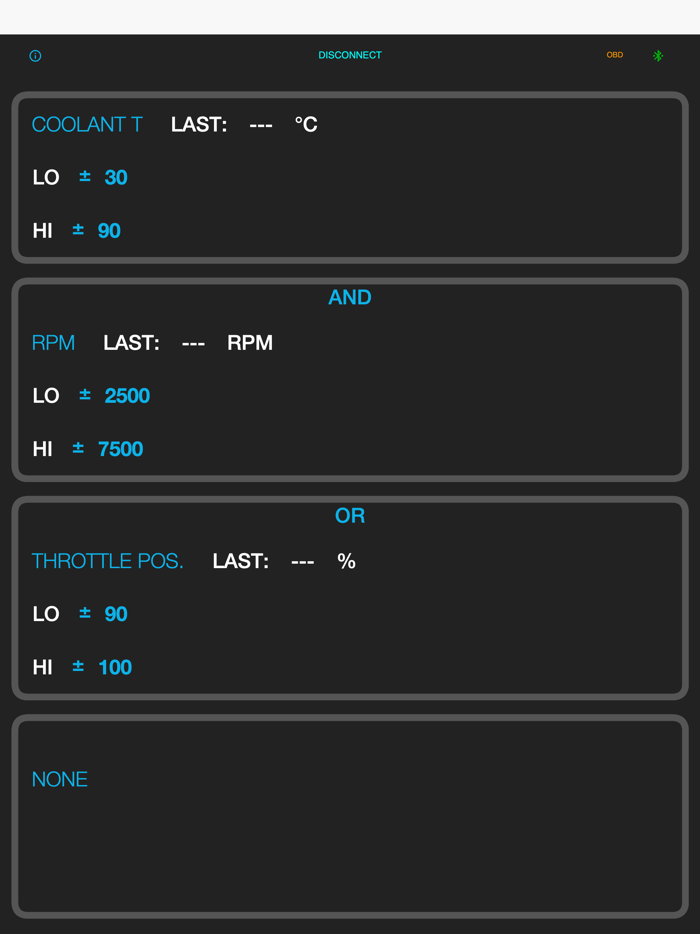Tap DISCONNECT at the top center
The image size is (700, 934).
pyautogui.click(x=350, y=55)
